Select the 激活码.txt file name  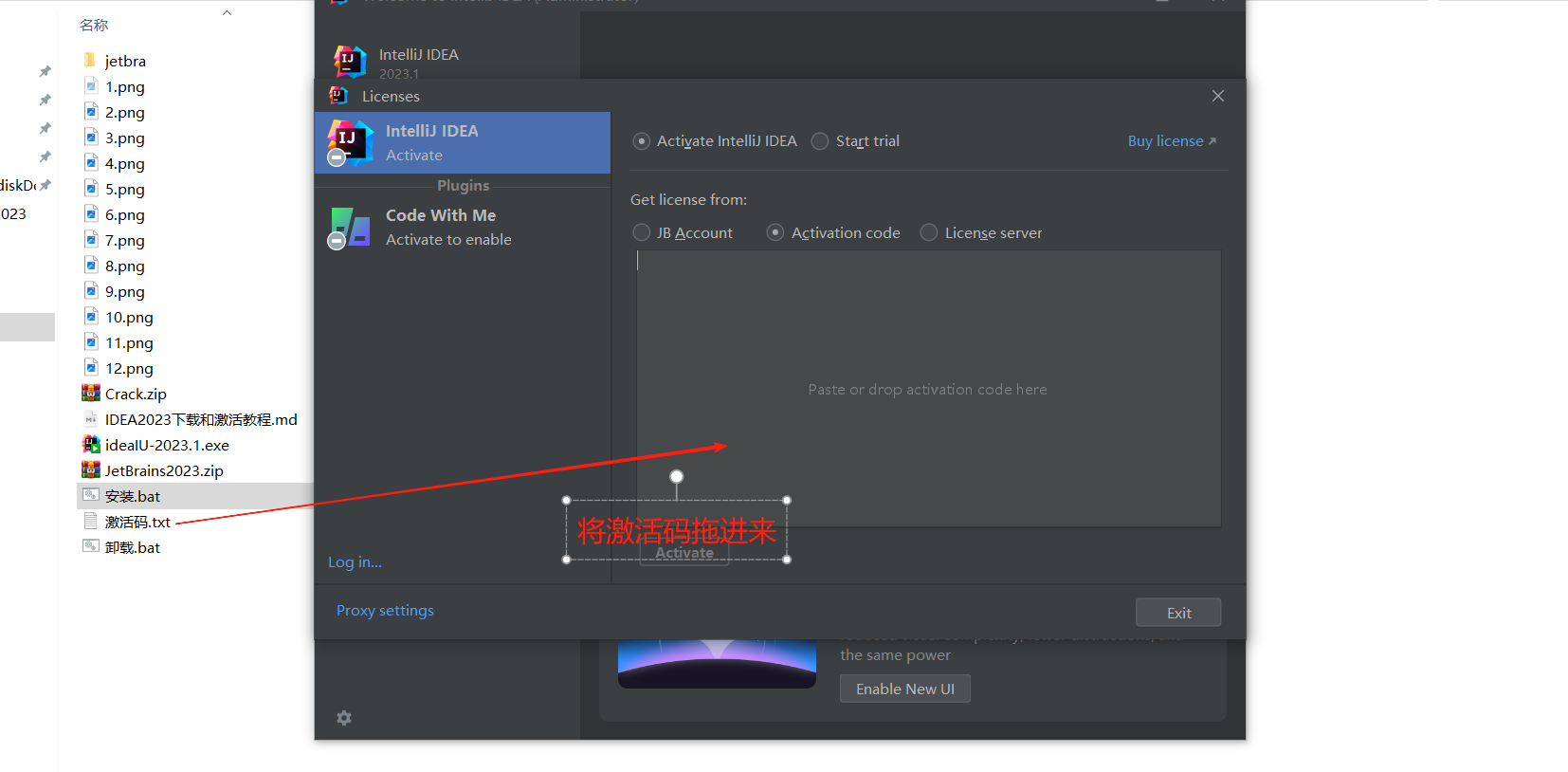point(137,522)
